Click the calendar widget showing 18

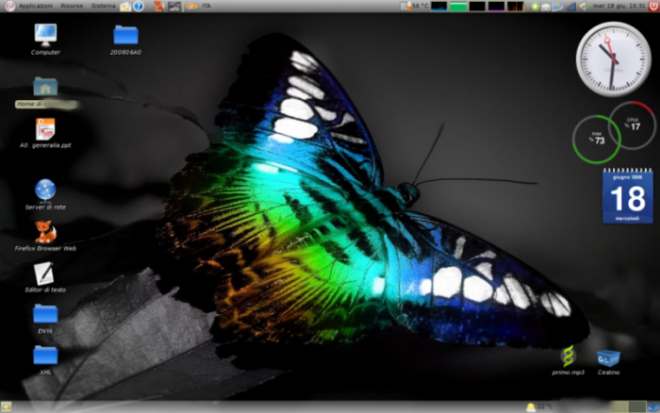click(628, 196)
